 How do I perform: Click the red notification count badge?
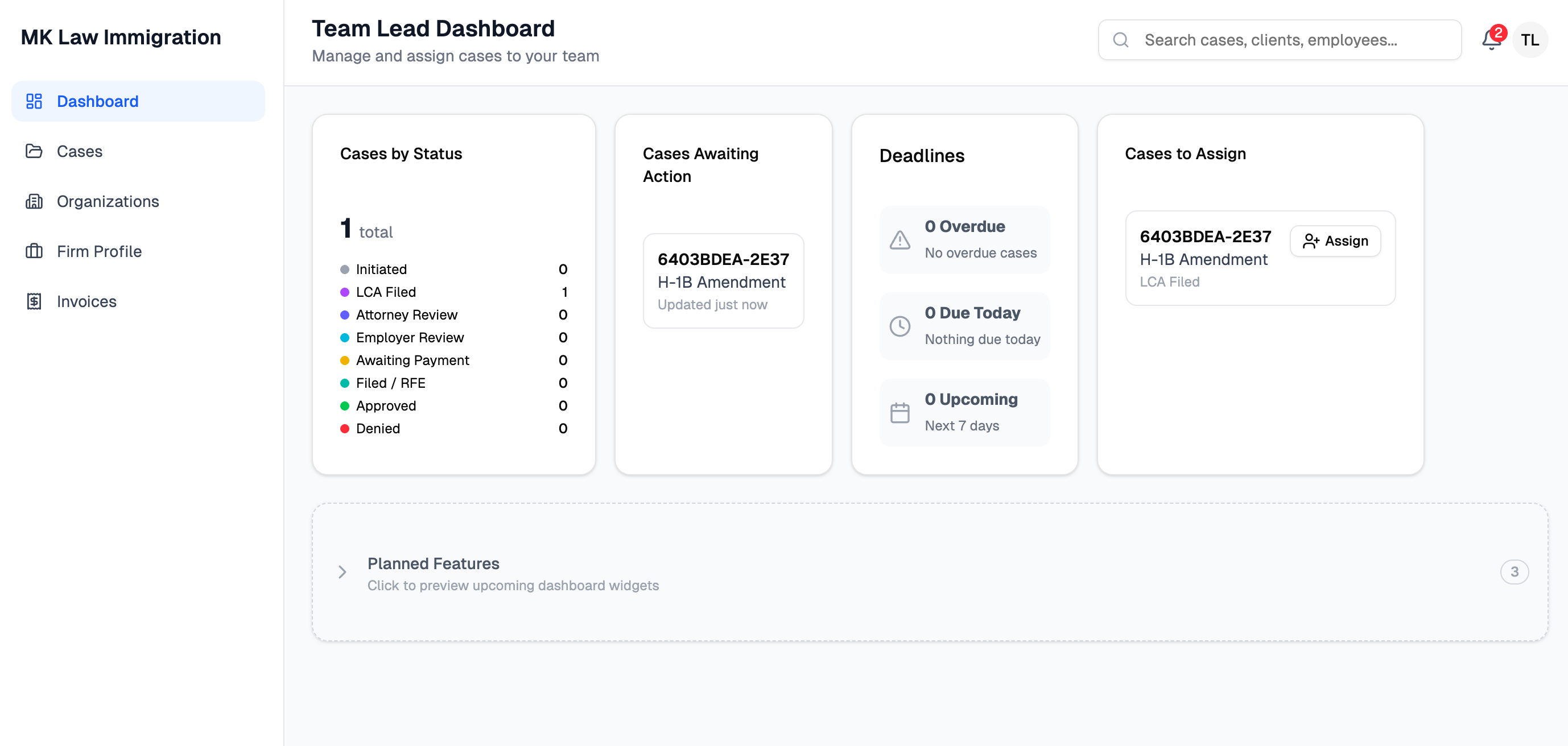[1498, 32]
